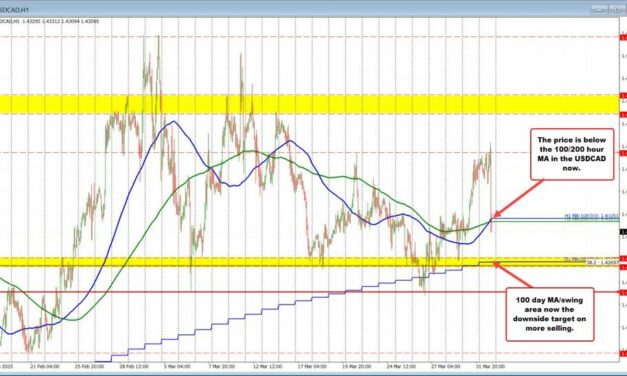Click the 28 Feb 12:00 time label
The height and width of the screenshot is (376, 627).
click(134, 366)
